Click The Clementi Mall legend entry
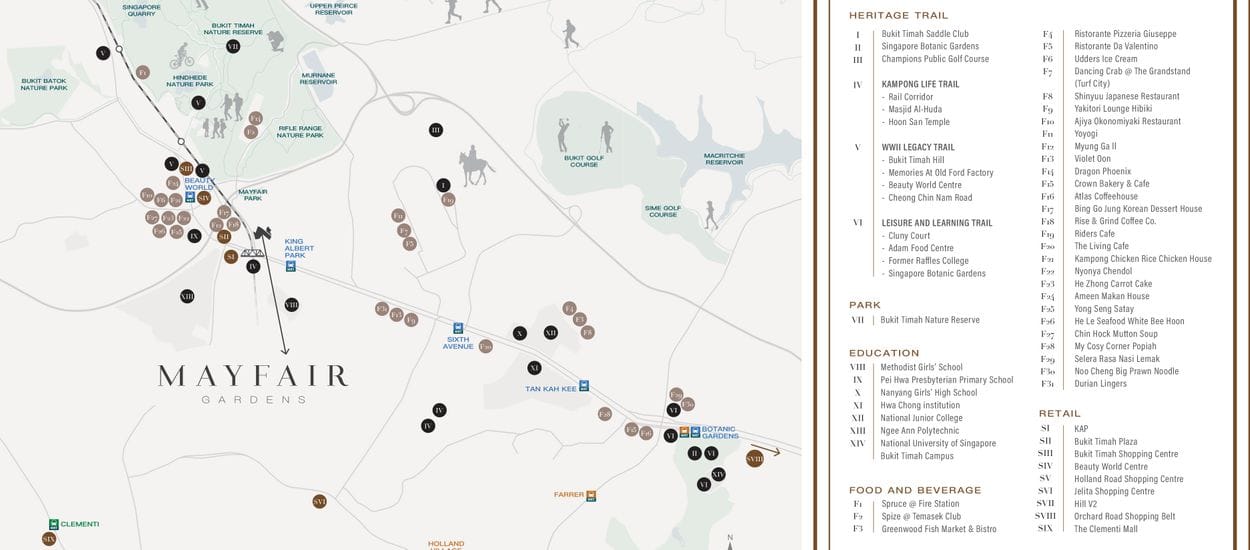The width and height of the screenshot is (1250, 550). 1106,529
